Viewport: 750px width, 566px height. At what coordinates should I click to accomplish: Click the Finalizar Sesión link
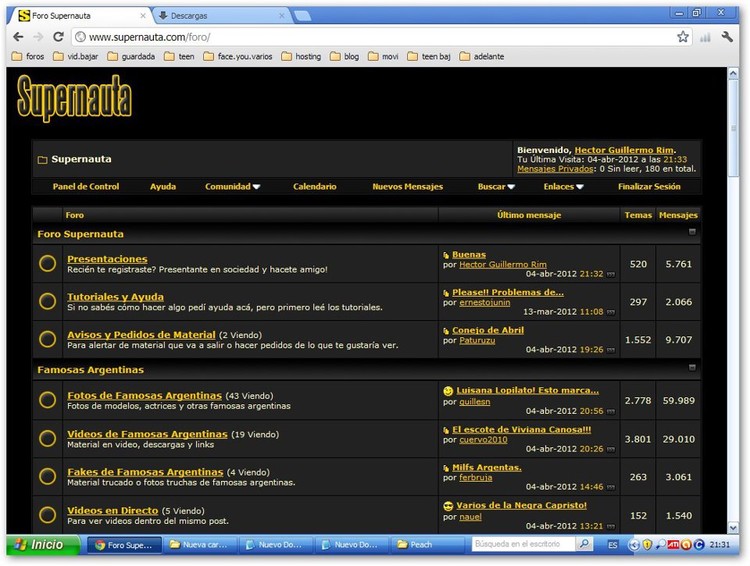point(649,187)
